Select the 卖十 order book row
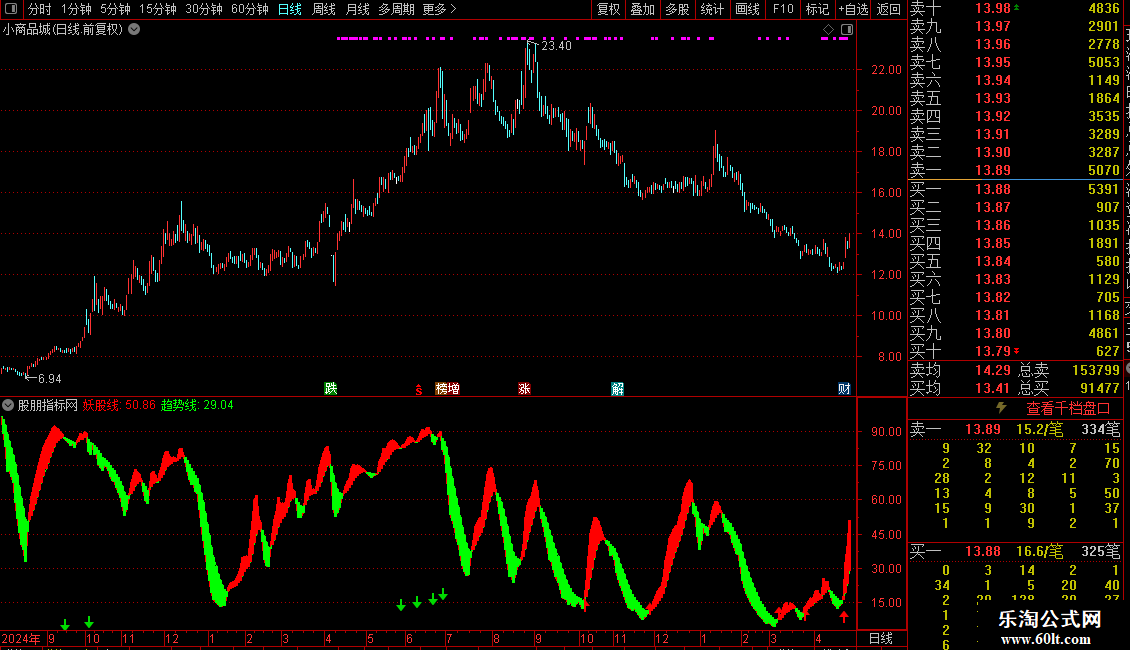 pyautogui.click(x=1015, y=9)
